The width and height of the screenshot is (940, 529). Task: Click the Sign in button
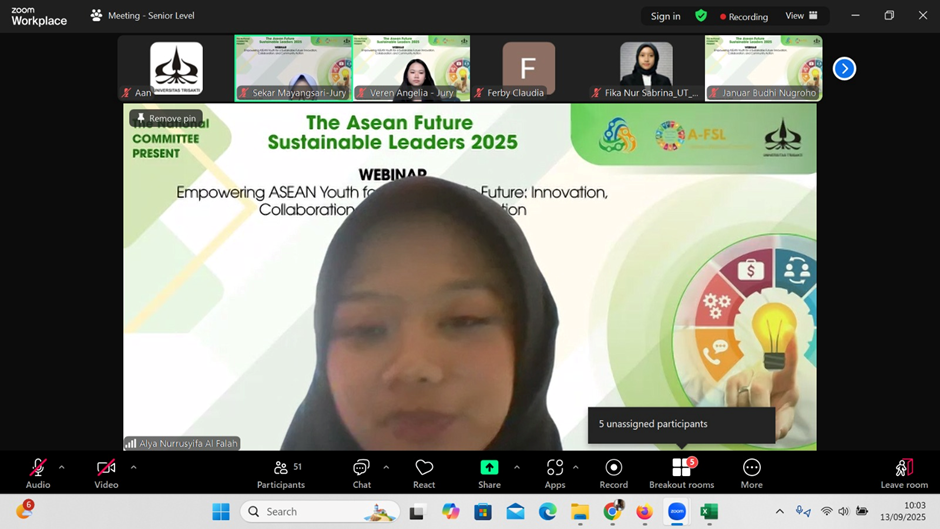(665, 16)
